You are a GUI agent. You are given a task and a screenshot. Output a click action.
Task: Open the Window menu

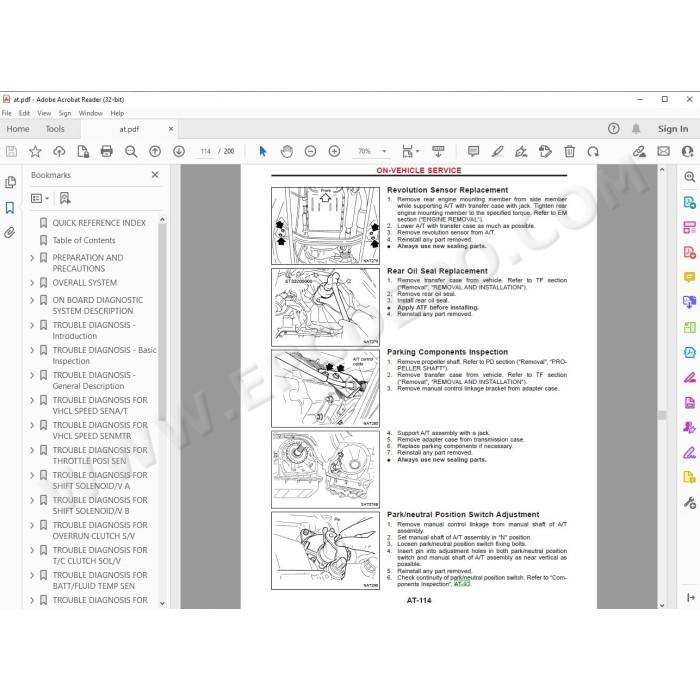point(91,113)
